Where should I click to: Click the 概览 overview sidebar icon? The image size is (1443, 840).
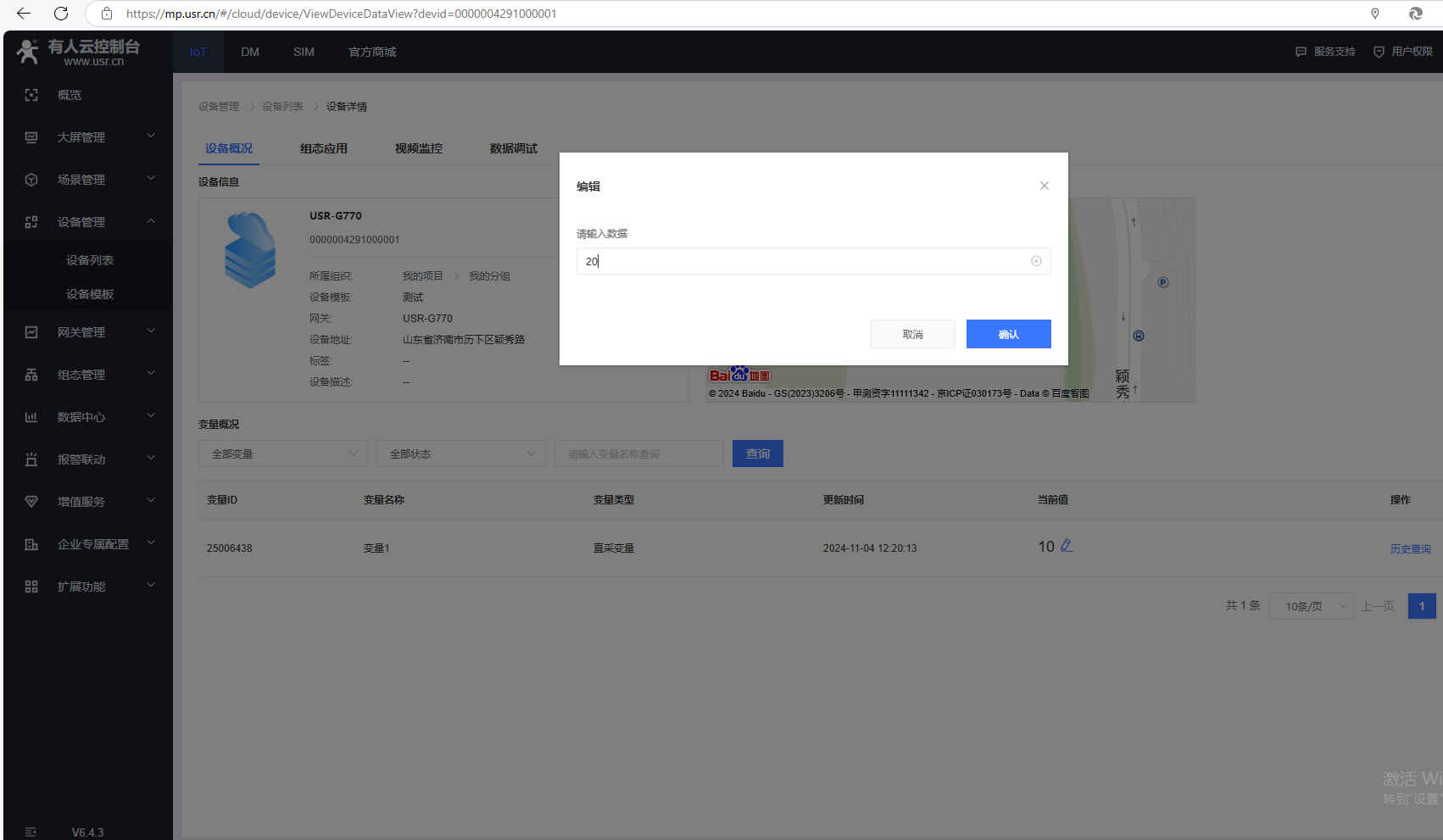pos(31,95)
